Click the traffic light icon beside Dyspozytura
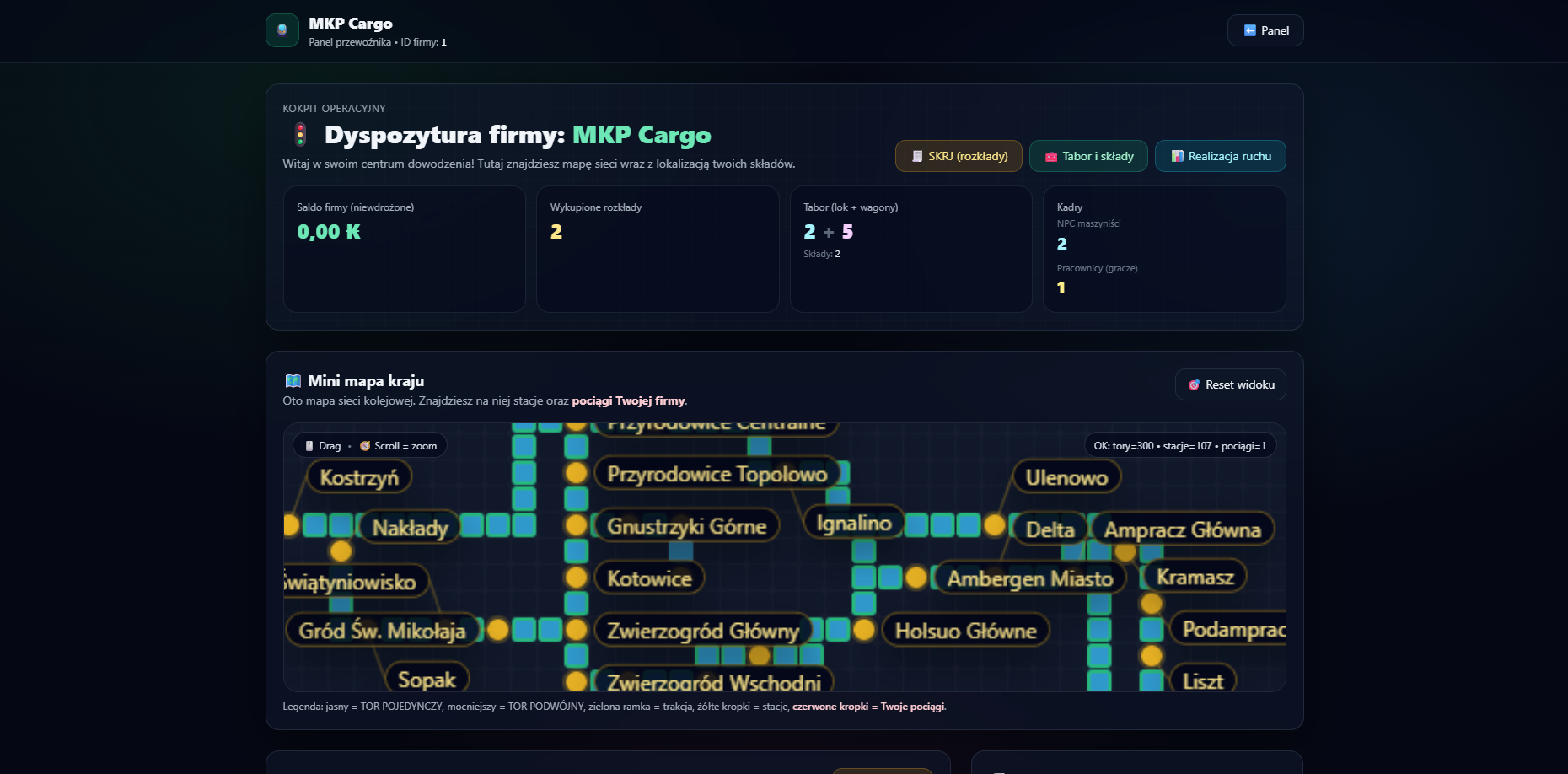Viewport: 1568px width, 774px height. point(300,135)
